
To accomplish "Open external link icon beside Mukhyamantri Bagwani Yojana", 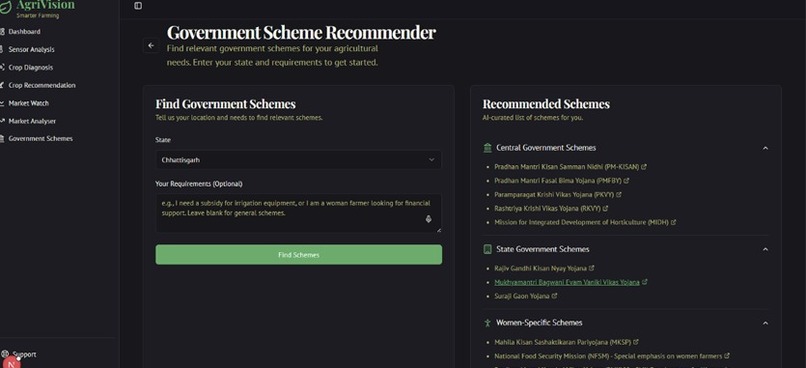I will point(645,282).
